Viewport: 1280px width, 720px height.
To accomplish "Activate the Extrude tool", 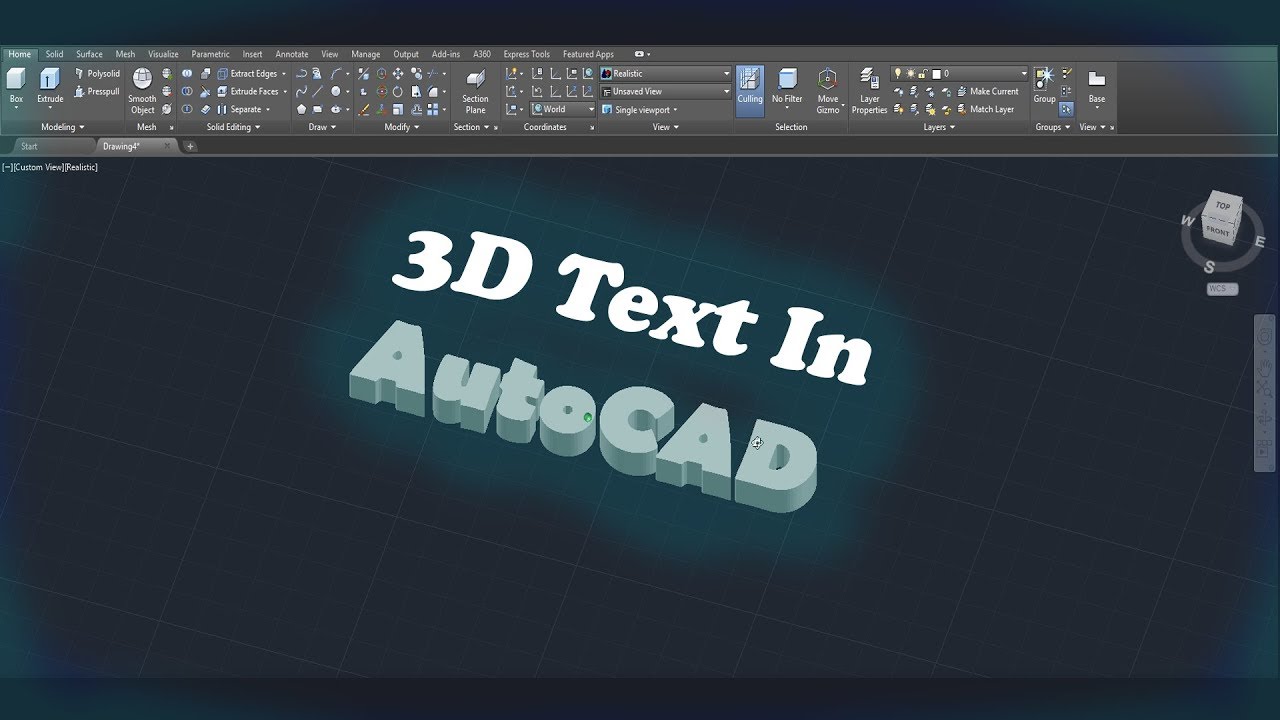I will (x=50, y=87).
